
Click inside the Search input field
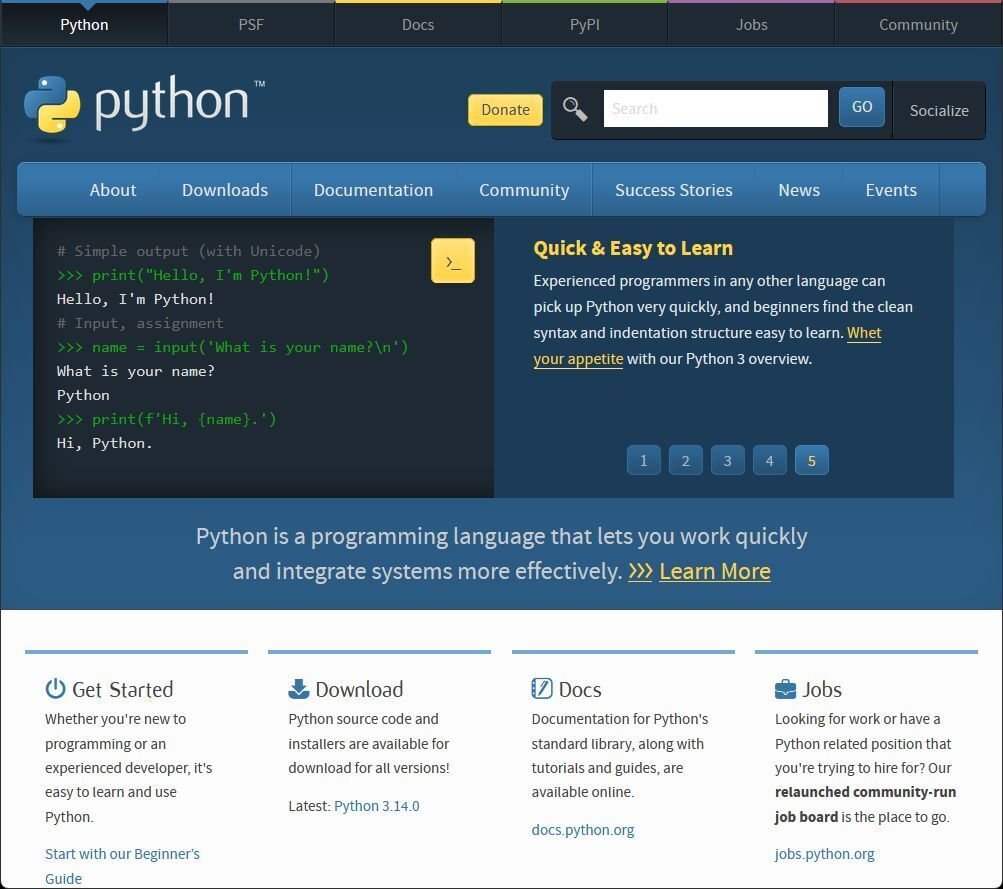click(715, 108)
